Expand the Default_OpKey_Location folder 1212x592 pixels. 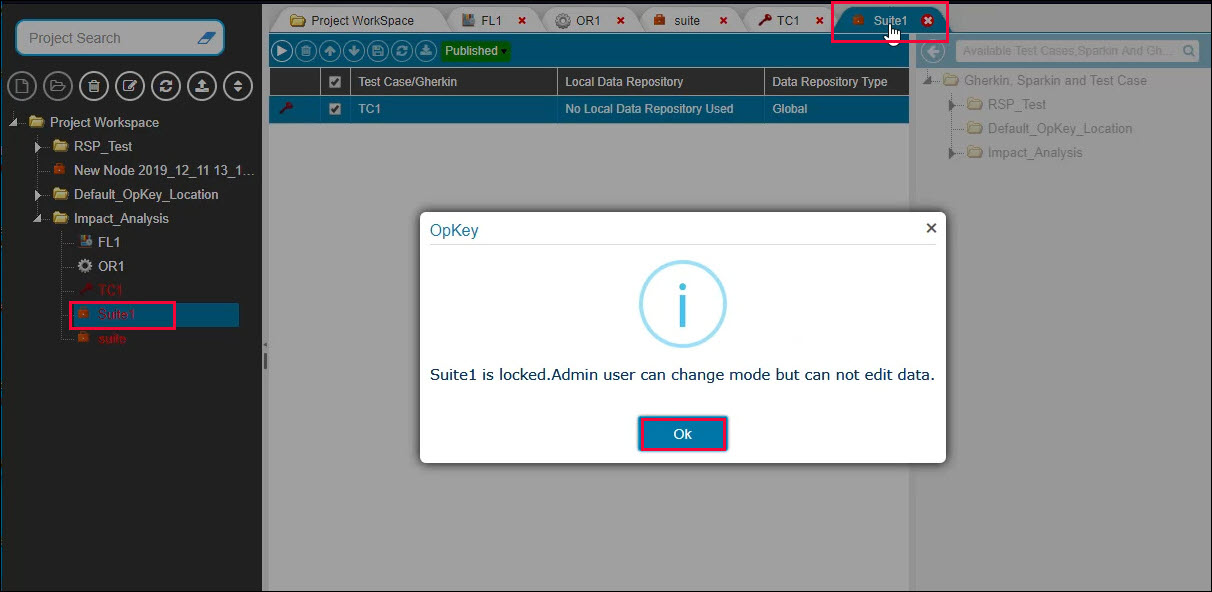point(39,195)
